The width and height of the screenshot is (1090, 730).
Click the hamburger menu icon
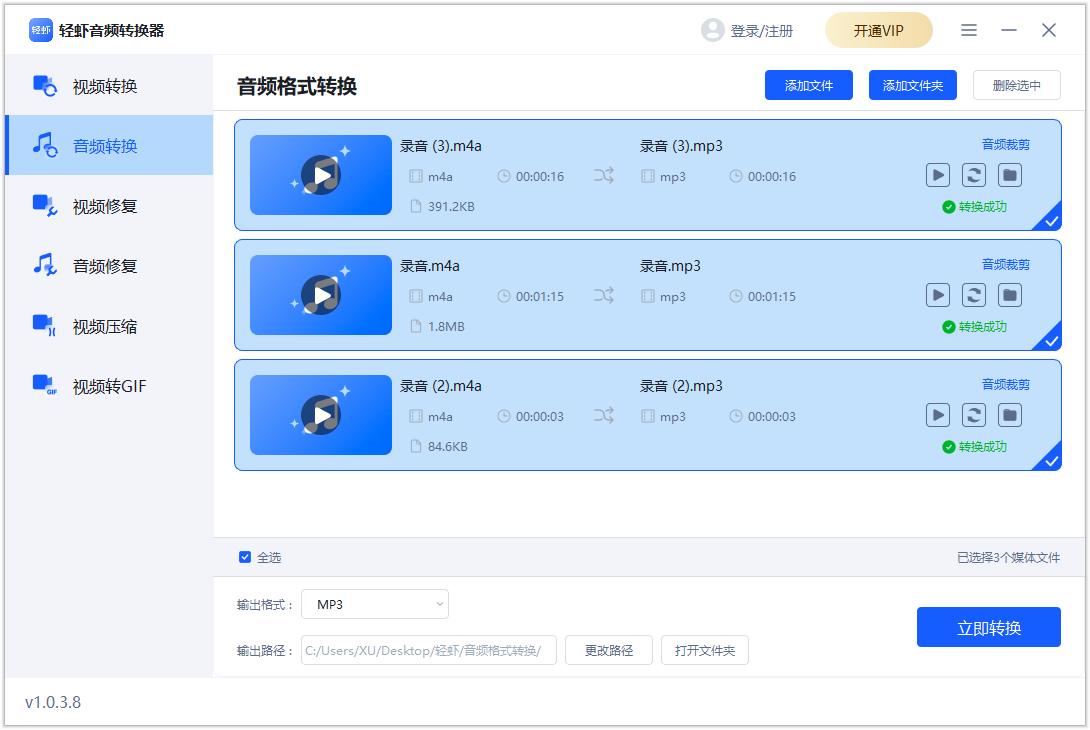(x=968, y=30)
